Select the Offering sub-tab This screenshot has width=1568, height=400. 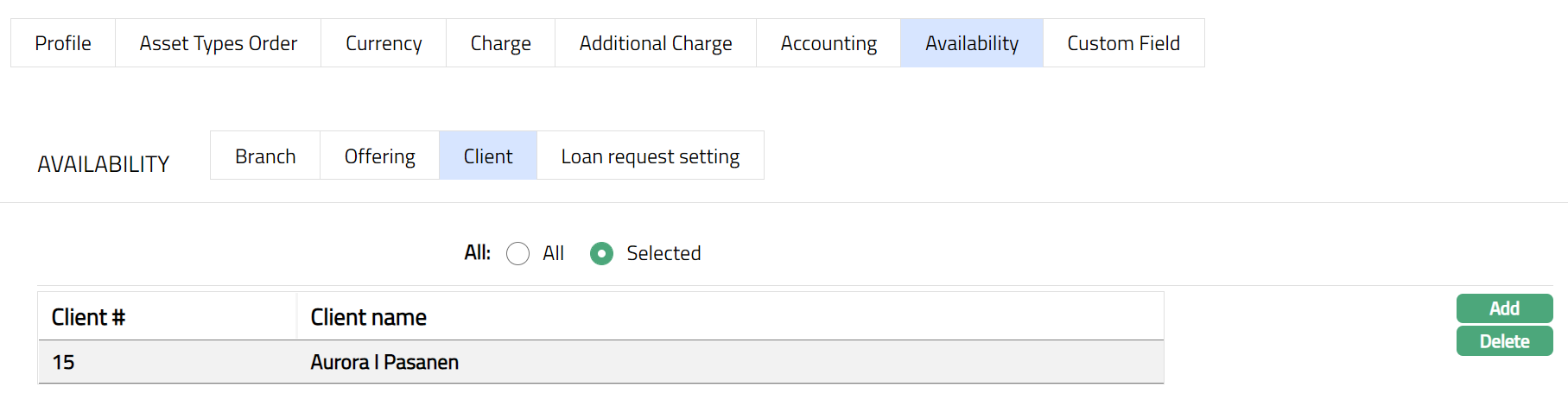[x=379, y=156]
